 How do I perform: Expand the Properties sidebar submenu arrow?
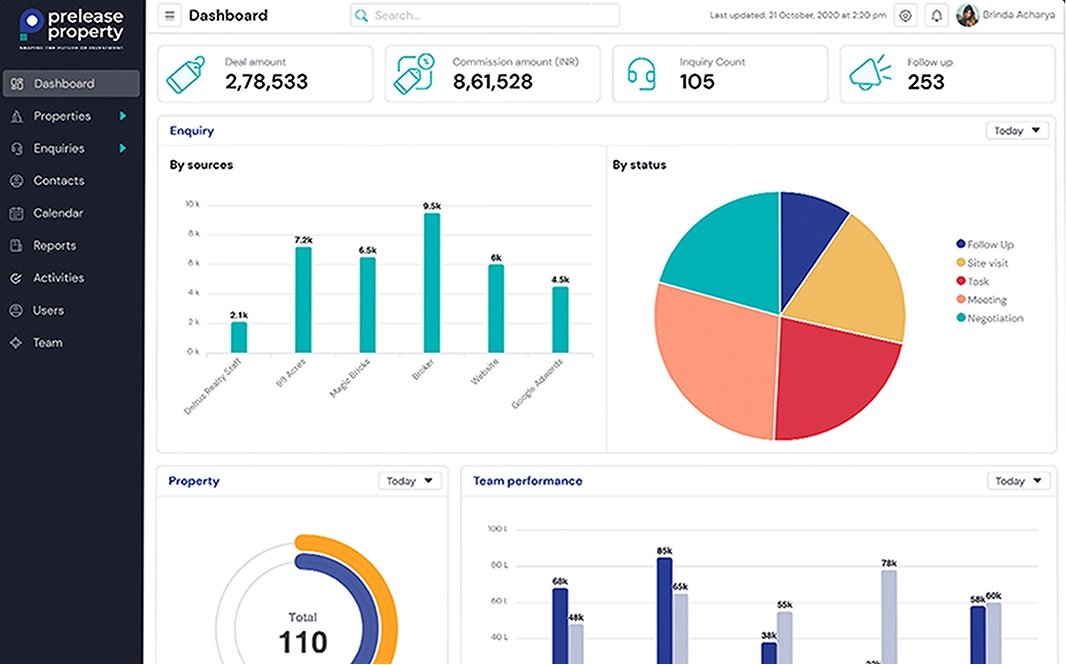point(123,116)
